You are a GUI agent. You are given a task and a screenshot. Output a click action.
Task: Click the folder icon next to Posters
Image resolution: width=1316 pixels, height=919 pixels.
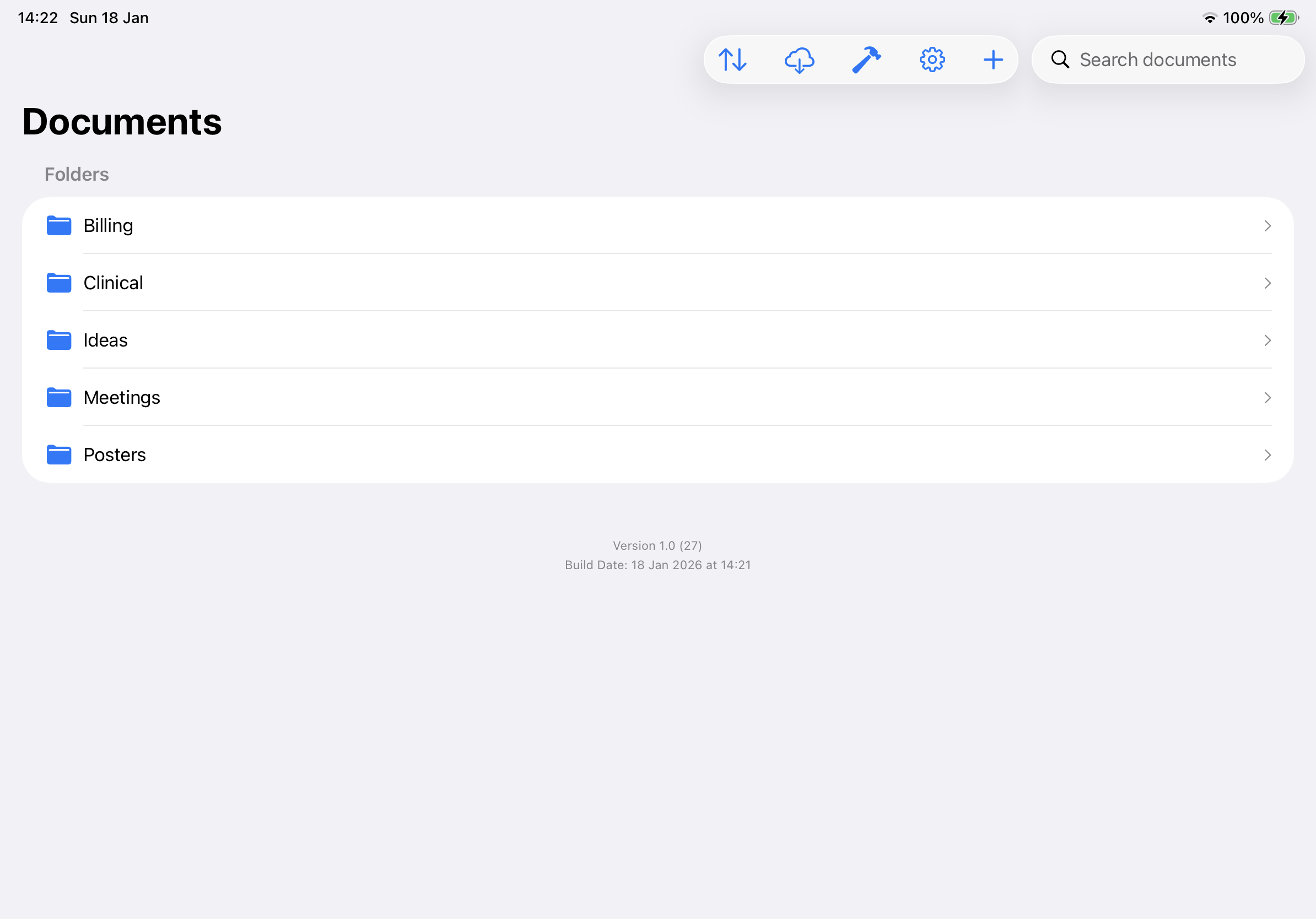click(x=58, y=455)
